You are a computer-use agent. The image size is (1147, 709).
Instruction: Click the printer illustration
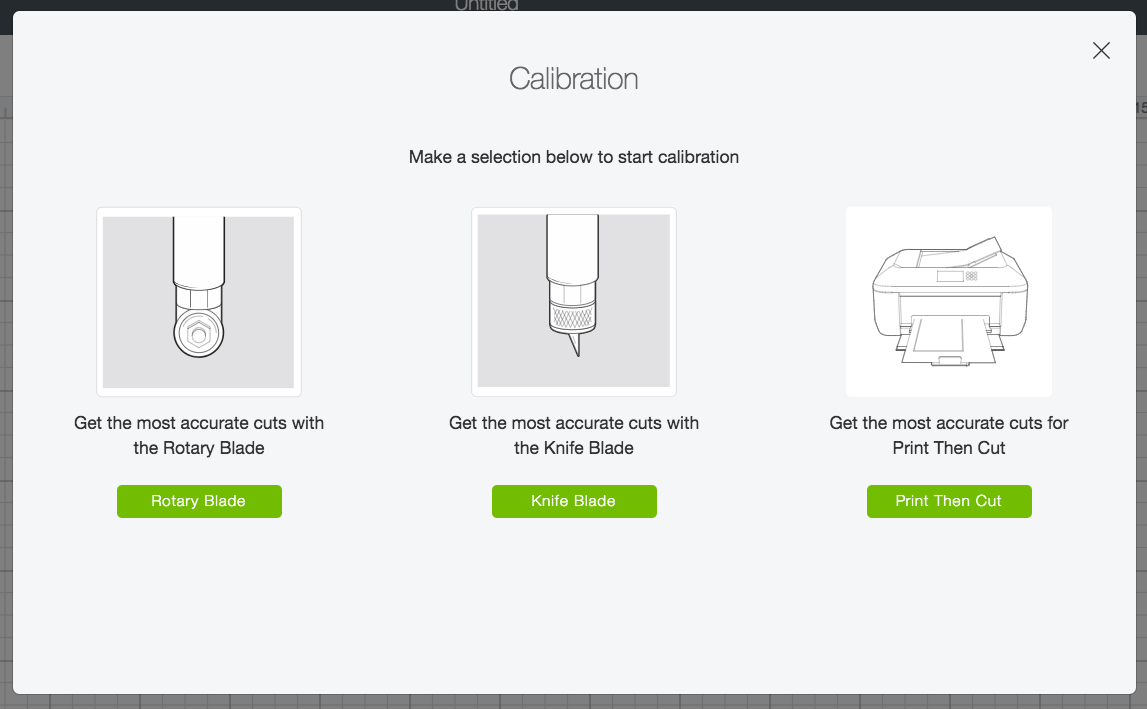(948, 301)
